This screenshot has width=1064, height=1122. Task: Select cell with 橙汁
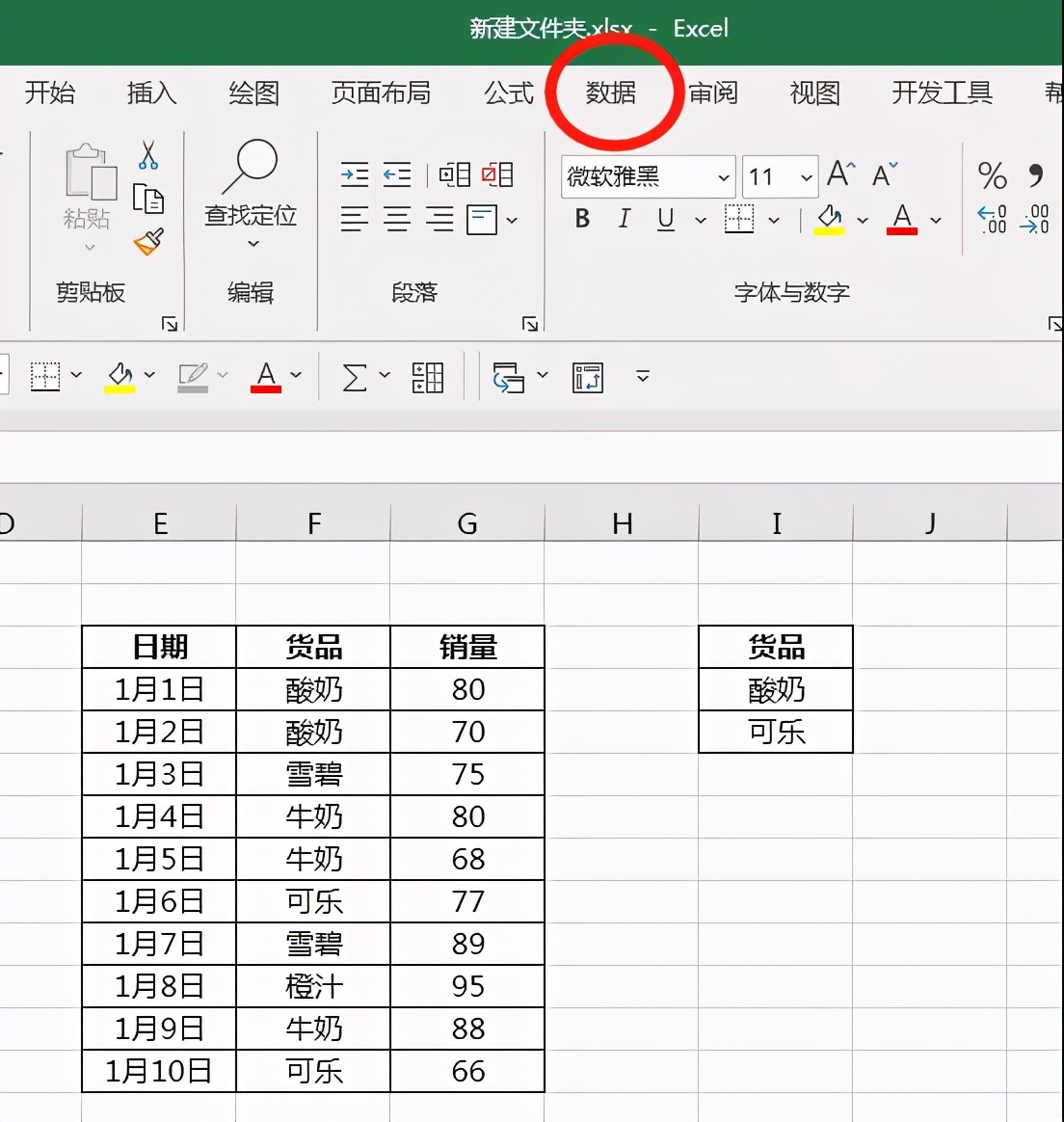pos(313,986)
